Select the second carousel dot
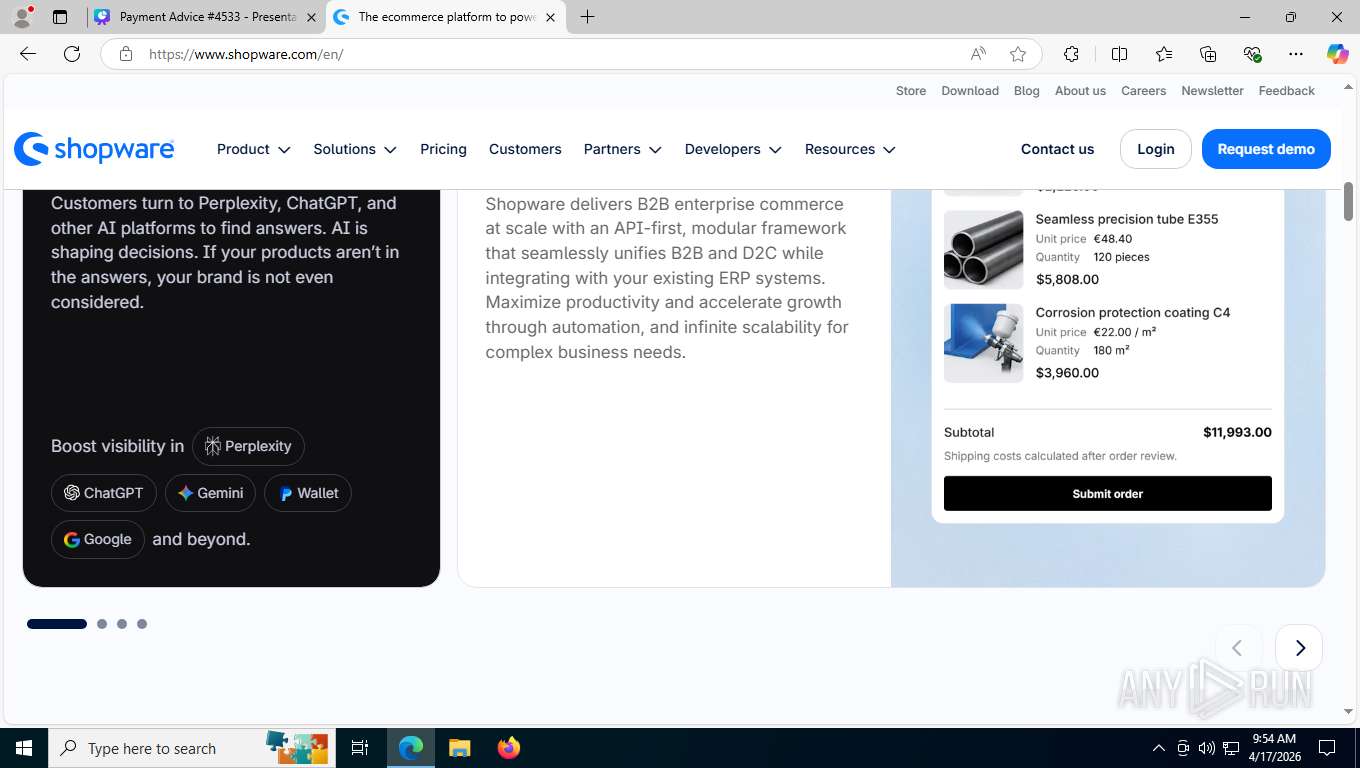 [x=102, y=624]
